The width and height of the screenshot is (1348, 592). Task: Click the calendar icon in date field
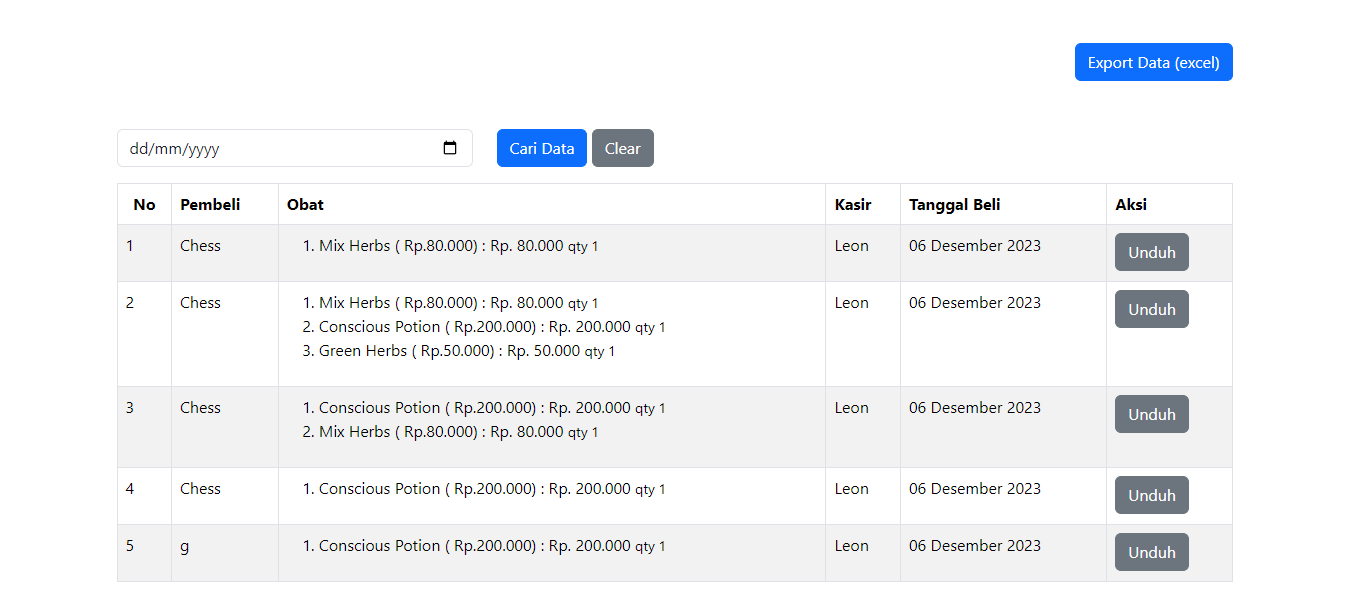coord(450,148)
